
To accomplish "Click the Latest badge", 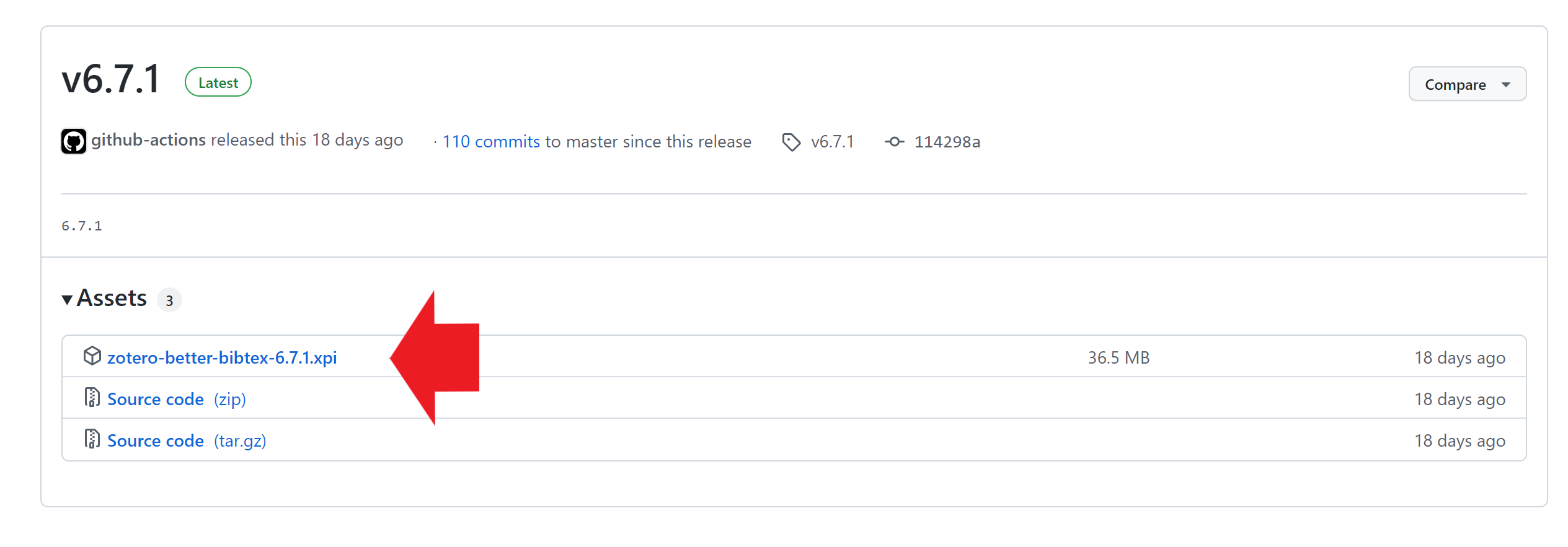I will coord(218,82).
